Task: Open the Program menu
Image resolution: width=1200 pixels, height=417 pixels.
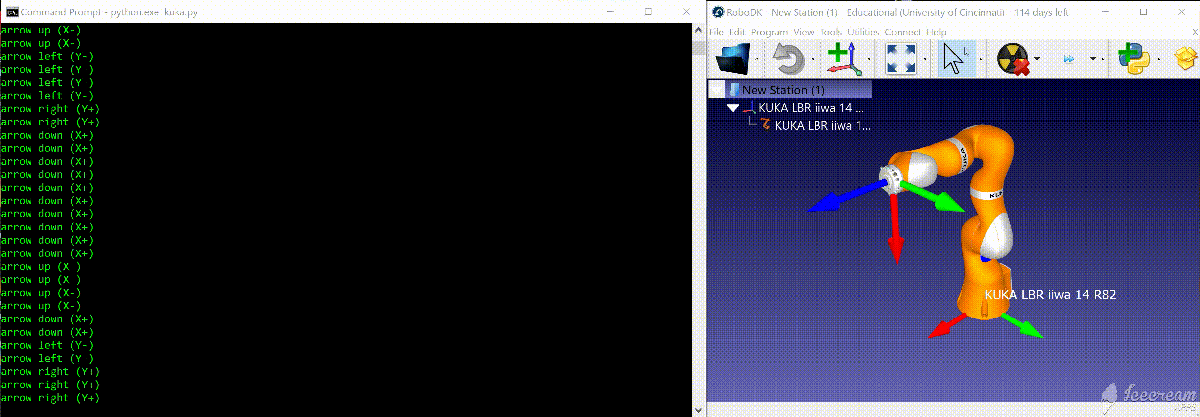Action: (769, 32)
